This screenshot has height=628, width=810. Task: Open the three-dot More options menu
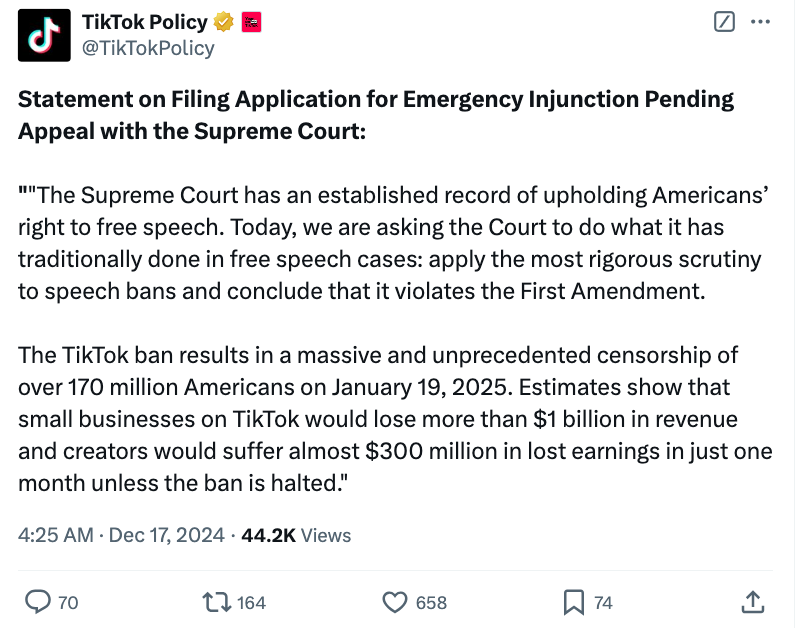click(x=761, y=23)
